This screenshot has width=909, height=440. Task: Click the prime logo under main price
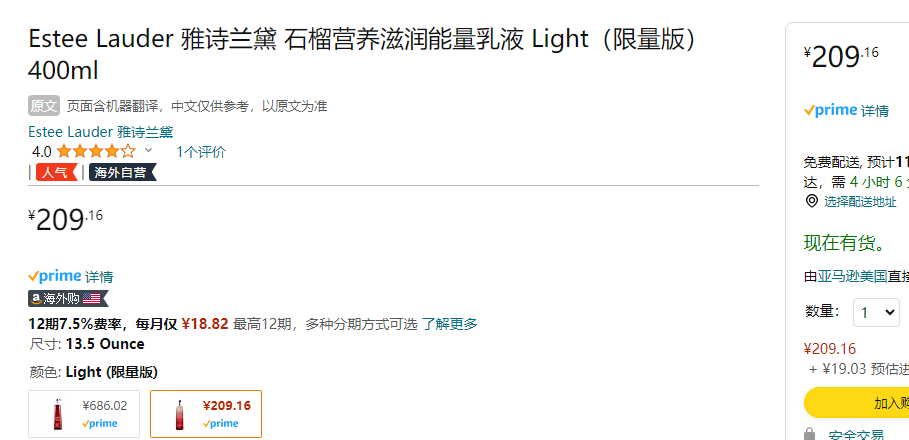tap(54, 276)
